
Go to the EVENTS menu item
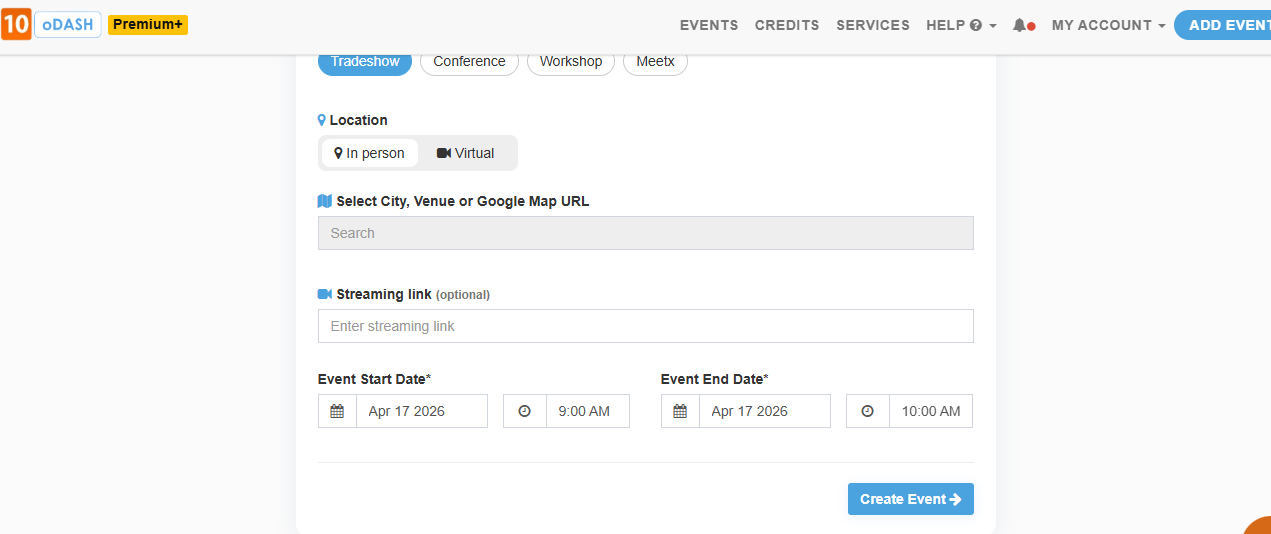(709, 25)
